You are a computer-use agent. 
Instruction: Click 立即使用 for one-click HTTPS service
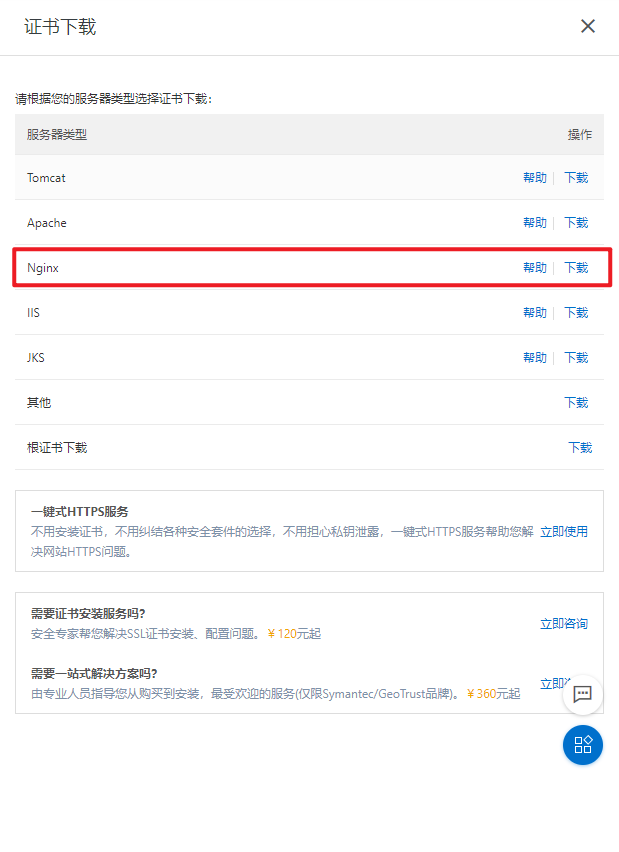click(x=564, y=532)
